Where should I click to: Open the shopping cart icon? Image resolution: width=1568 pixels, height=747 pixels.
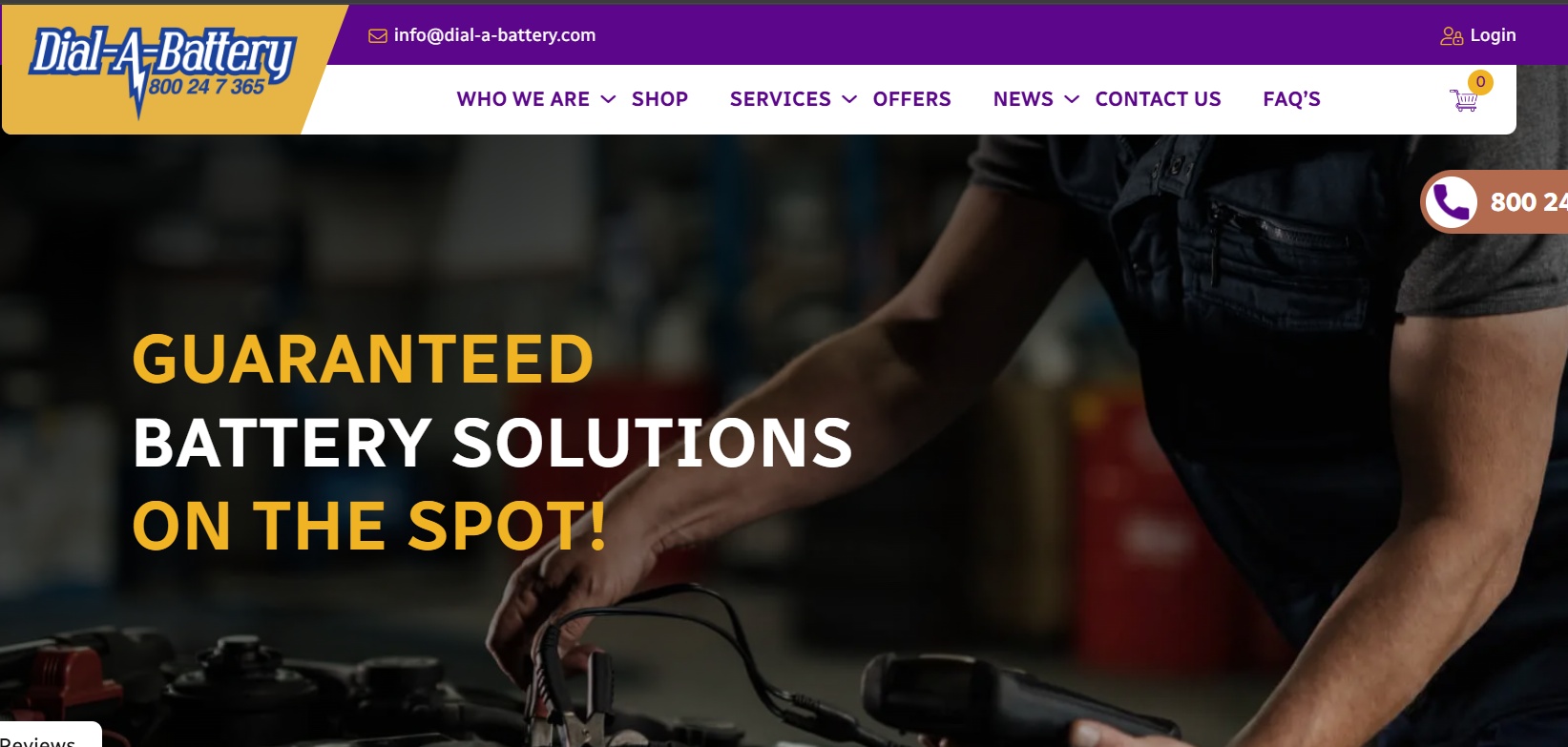(x=1464, y=100)
